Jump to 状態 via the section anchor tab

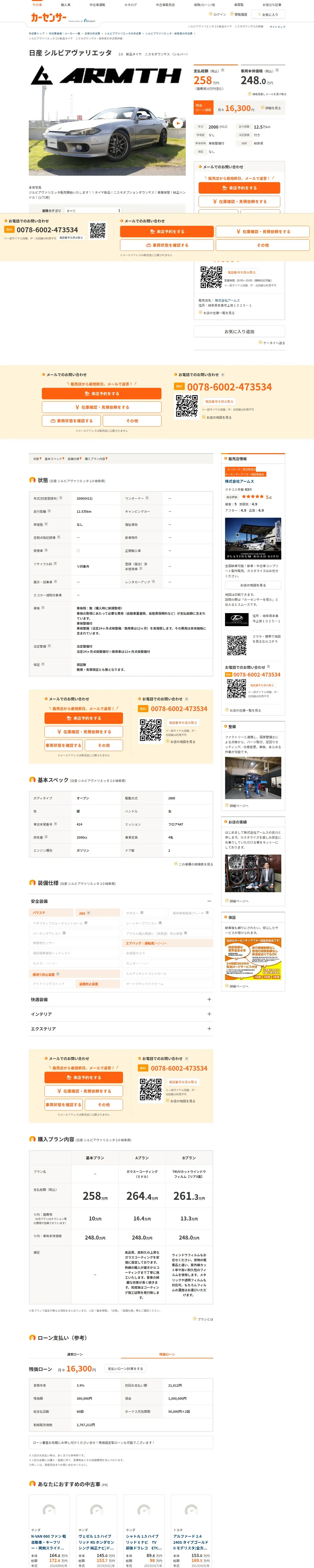(38, 459)
